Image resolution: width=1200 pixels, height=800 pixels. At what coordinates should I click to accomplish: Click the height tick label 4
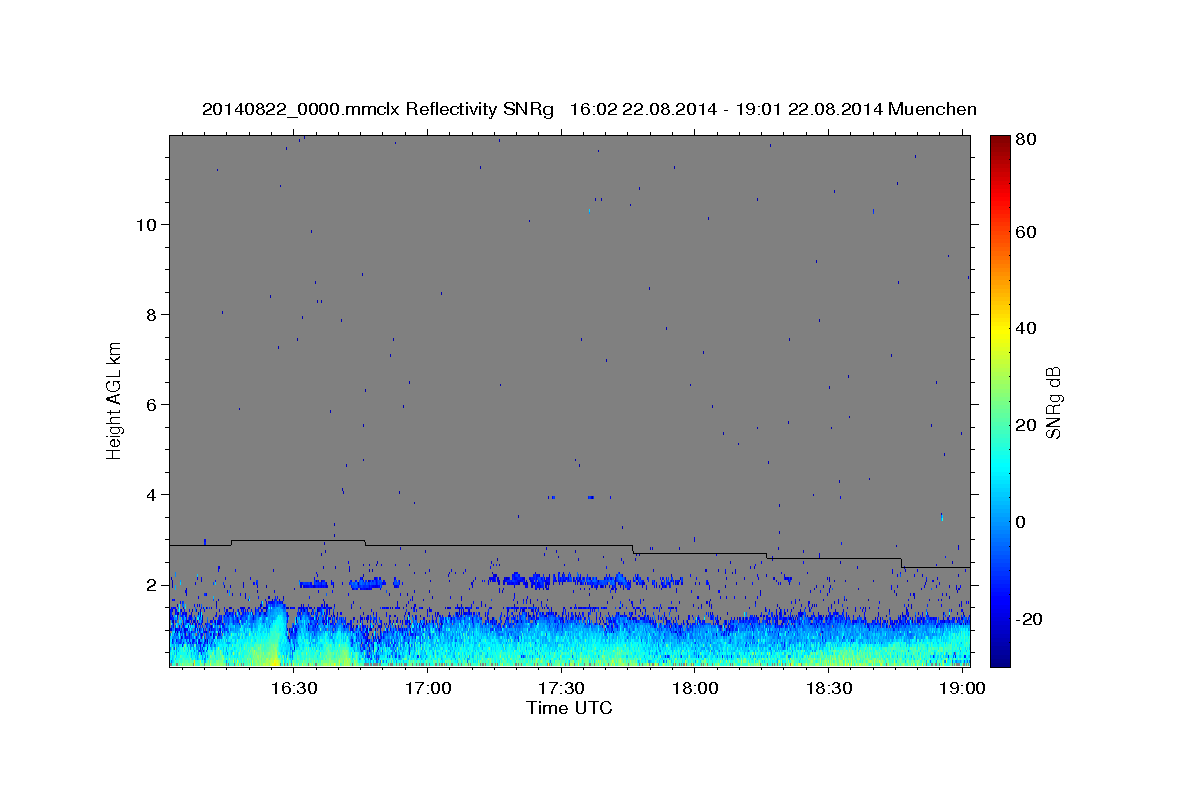click(x=152, y=495)
